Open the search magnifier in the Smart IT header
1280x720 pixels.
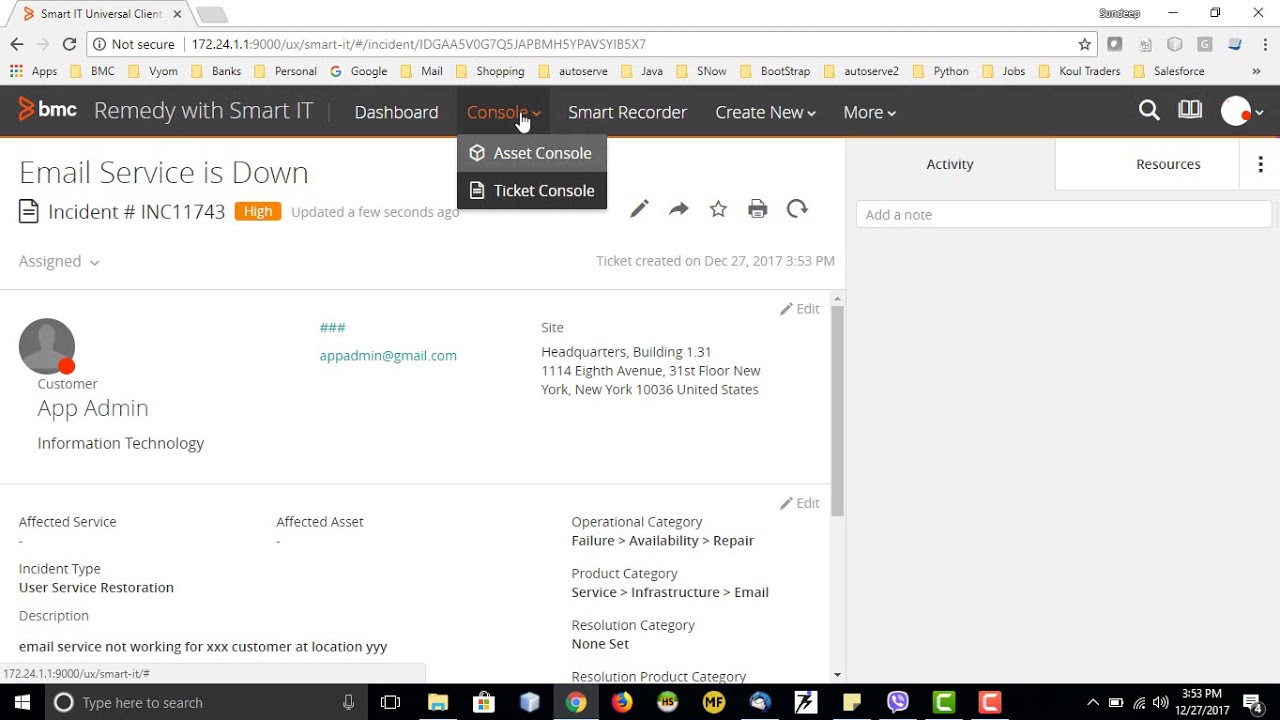click(1149, 111)
